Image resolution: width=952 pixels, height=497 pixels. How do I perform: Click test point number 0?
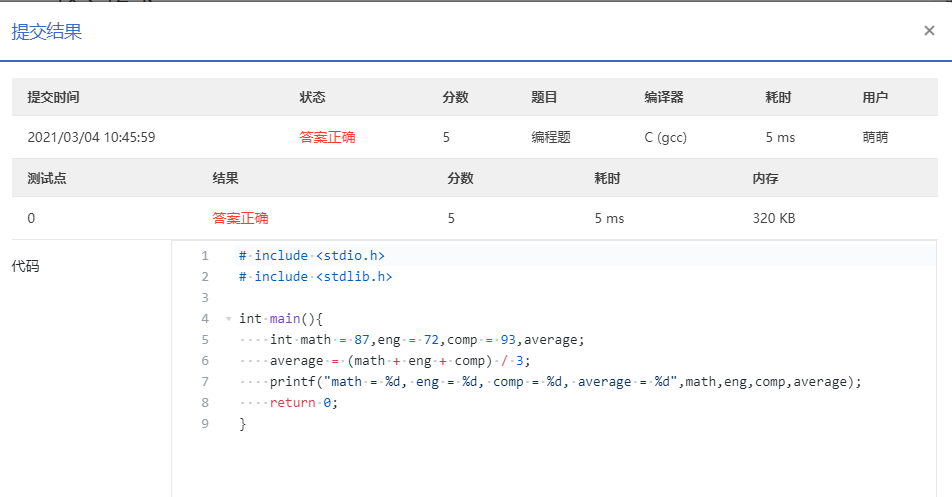tap(31, 218)
